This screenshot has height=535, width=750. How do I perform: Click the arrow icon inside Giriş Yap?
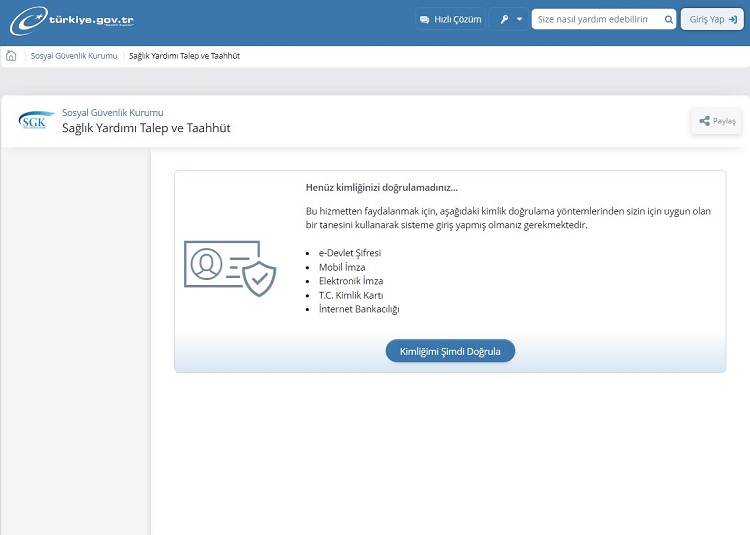pyautogui.click(x=733, y=19)
